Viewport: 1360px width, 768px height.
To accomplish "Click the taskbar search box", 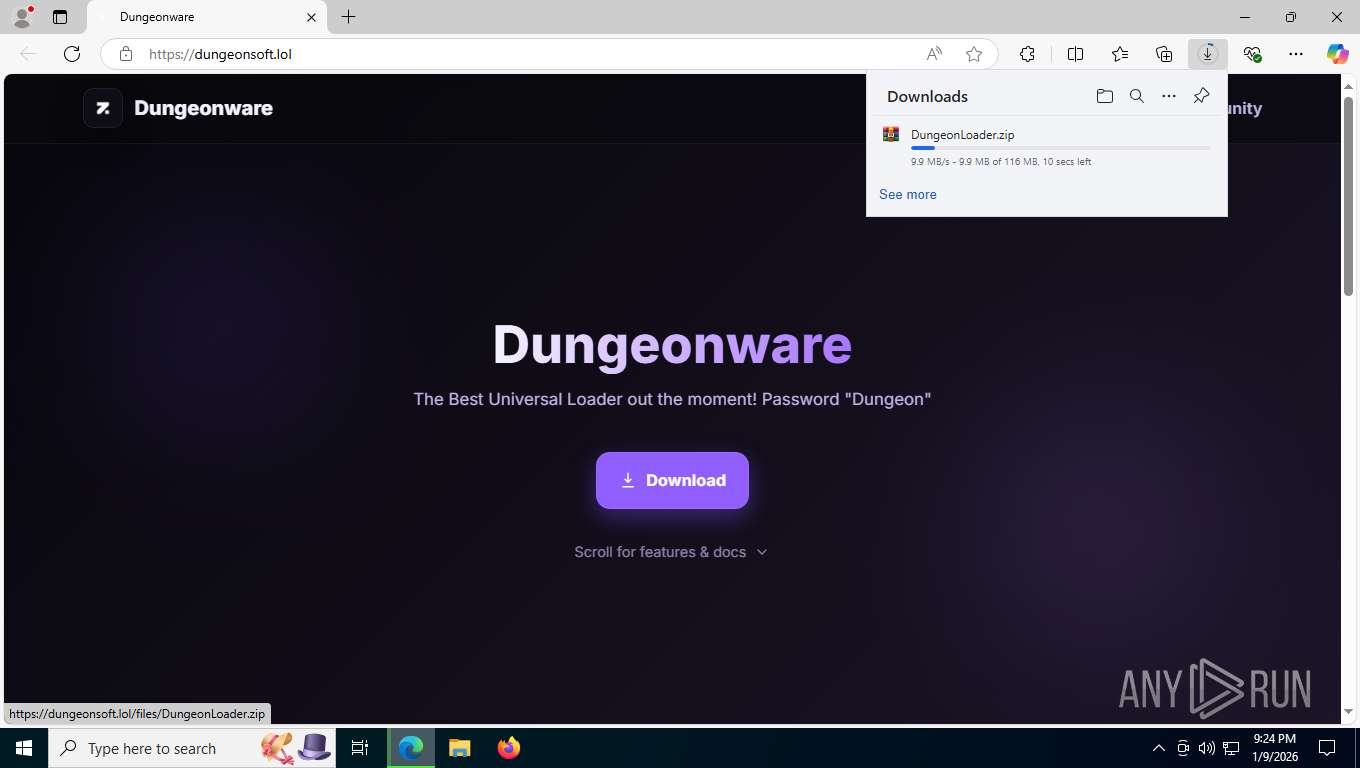I will click(x=192, y=748).
